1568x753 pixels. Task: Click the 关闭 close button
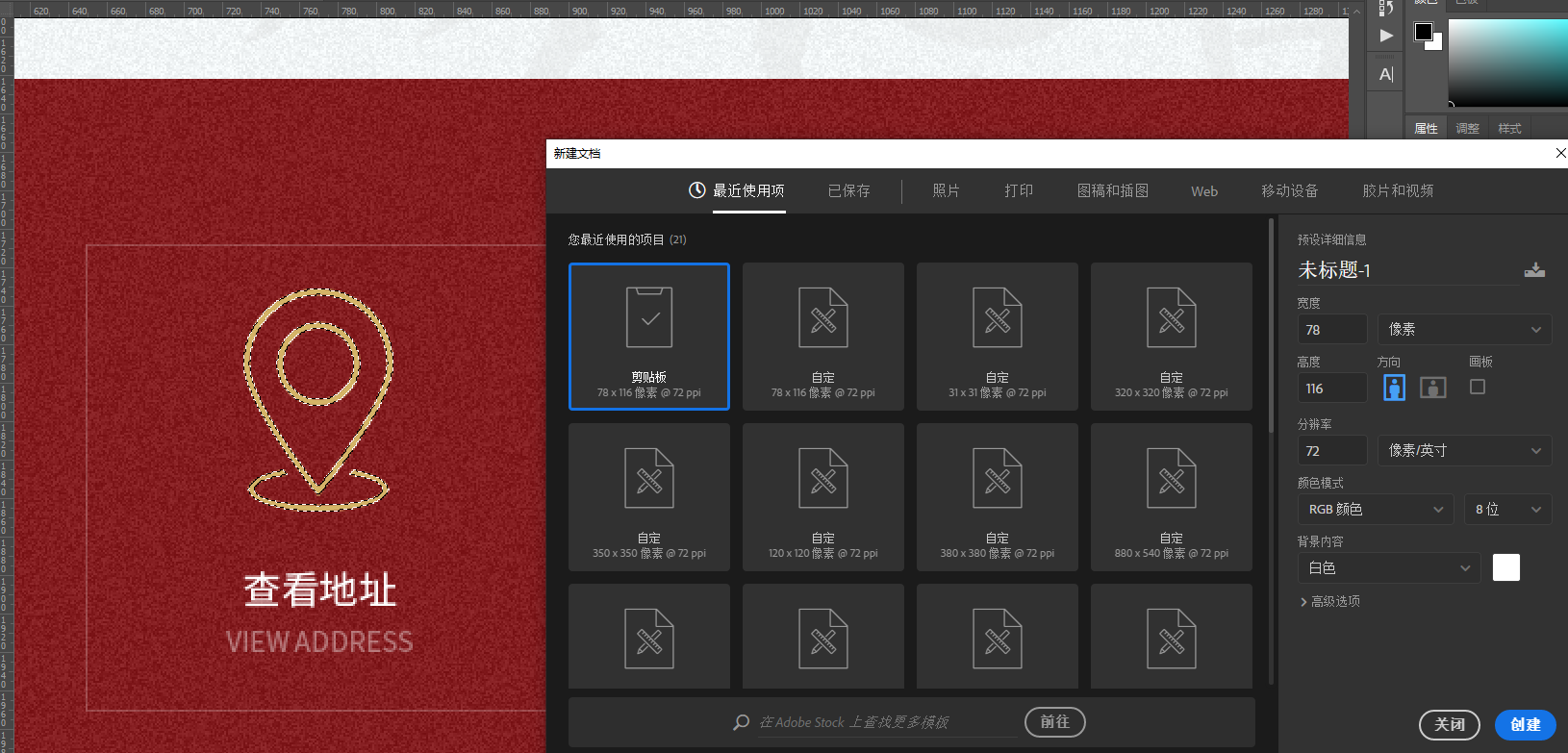(x=1450, y=724)
